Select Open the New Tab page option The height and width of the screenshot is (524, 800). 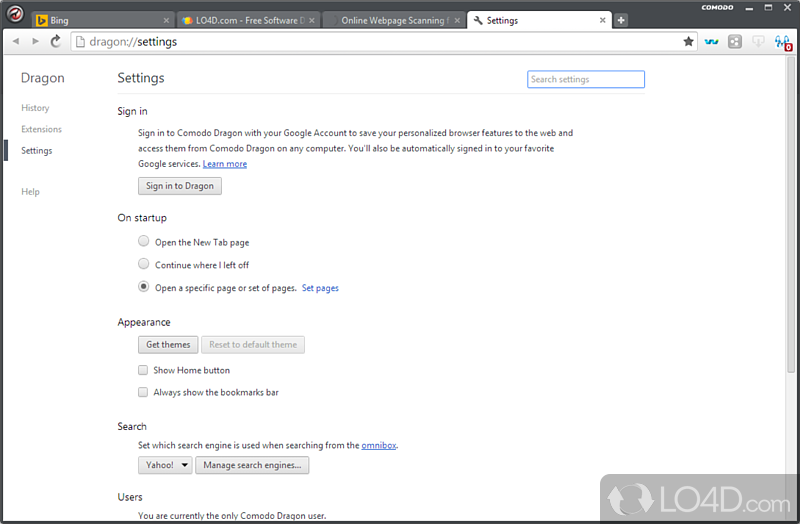click(x=143, y=241)
